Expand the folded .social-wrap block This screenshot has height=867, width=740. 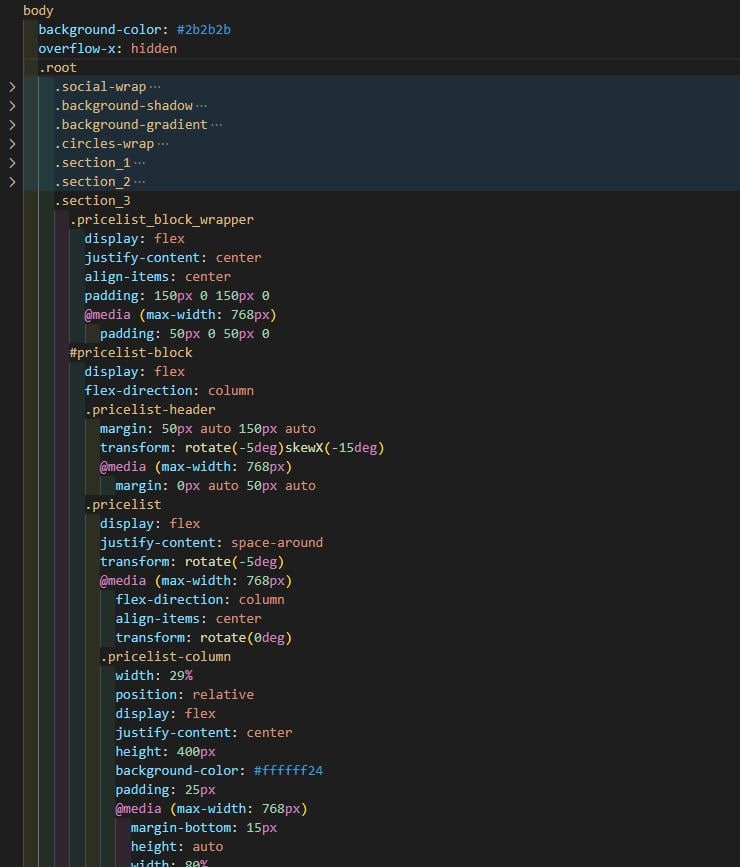[12, 87]
